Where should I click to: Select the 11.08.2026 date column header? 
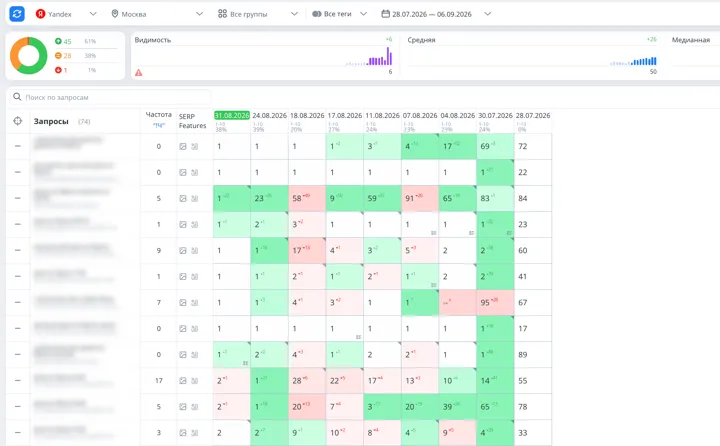point(382,115)
